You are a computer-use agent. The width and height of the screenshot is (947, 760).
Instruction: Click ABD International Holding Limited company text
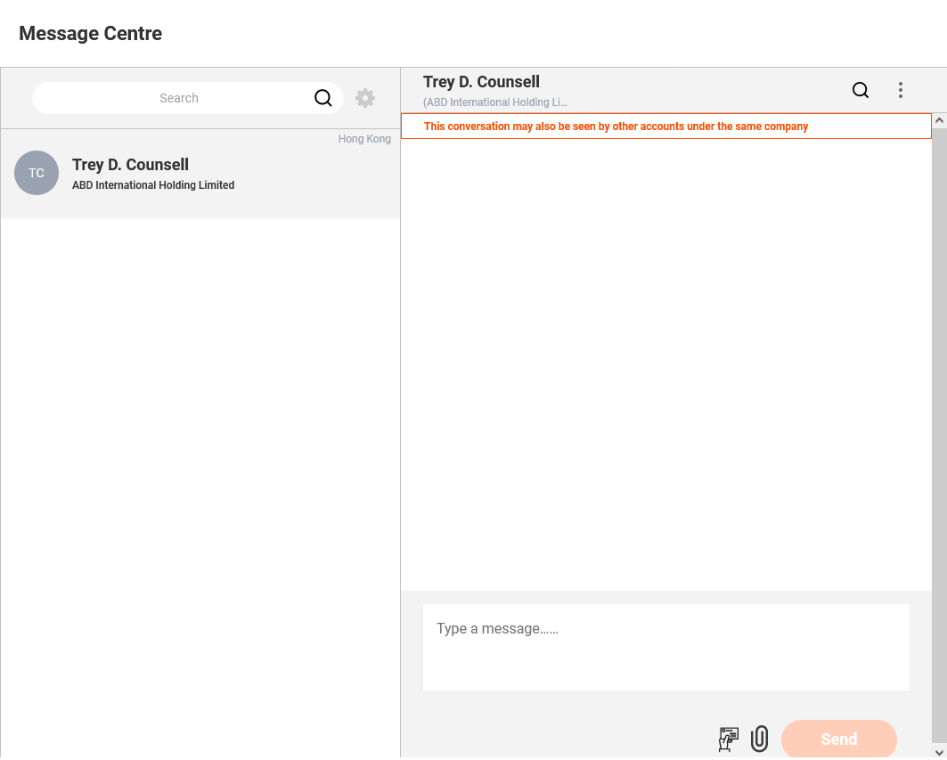click(153, 185)
